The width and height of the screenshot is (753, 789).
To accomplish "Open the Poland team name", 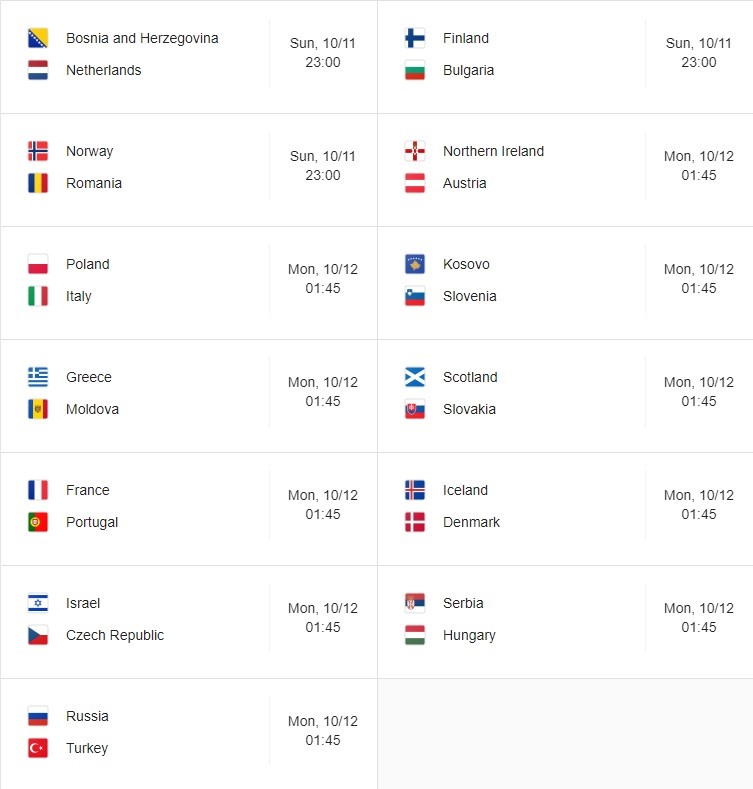I will pyautogui.click(x=88, y=264).
